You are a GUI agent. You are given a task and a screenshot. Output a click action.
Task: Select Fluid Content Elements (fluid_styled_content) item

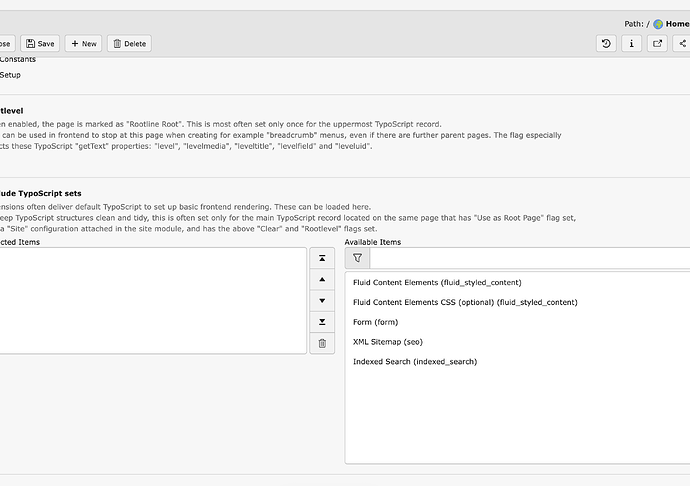437,283
